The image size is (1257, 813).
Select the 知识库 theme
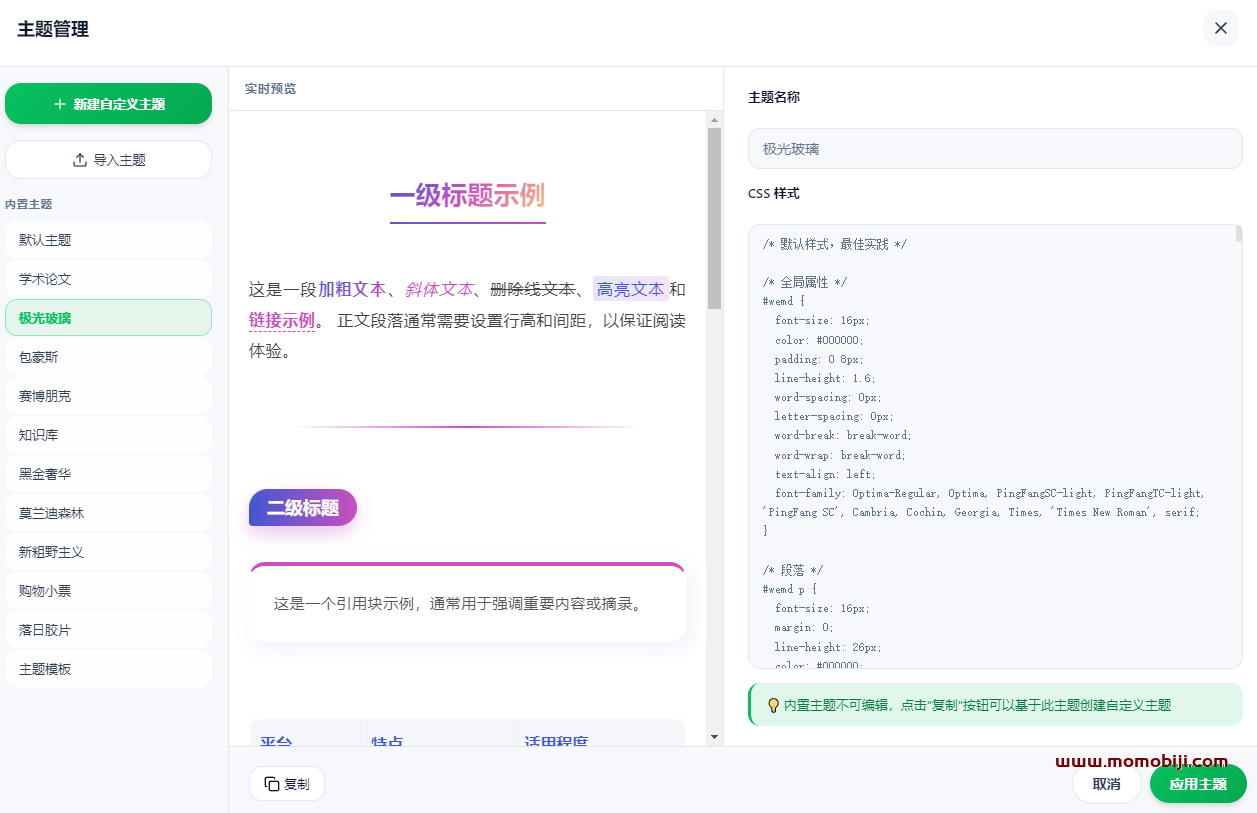pyautogui.click(x=108, y=435)
